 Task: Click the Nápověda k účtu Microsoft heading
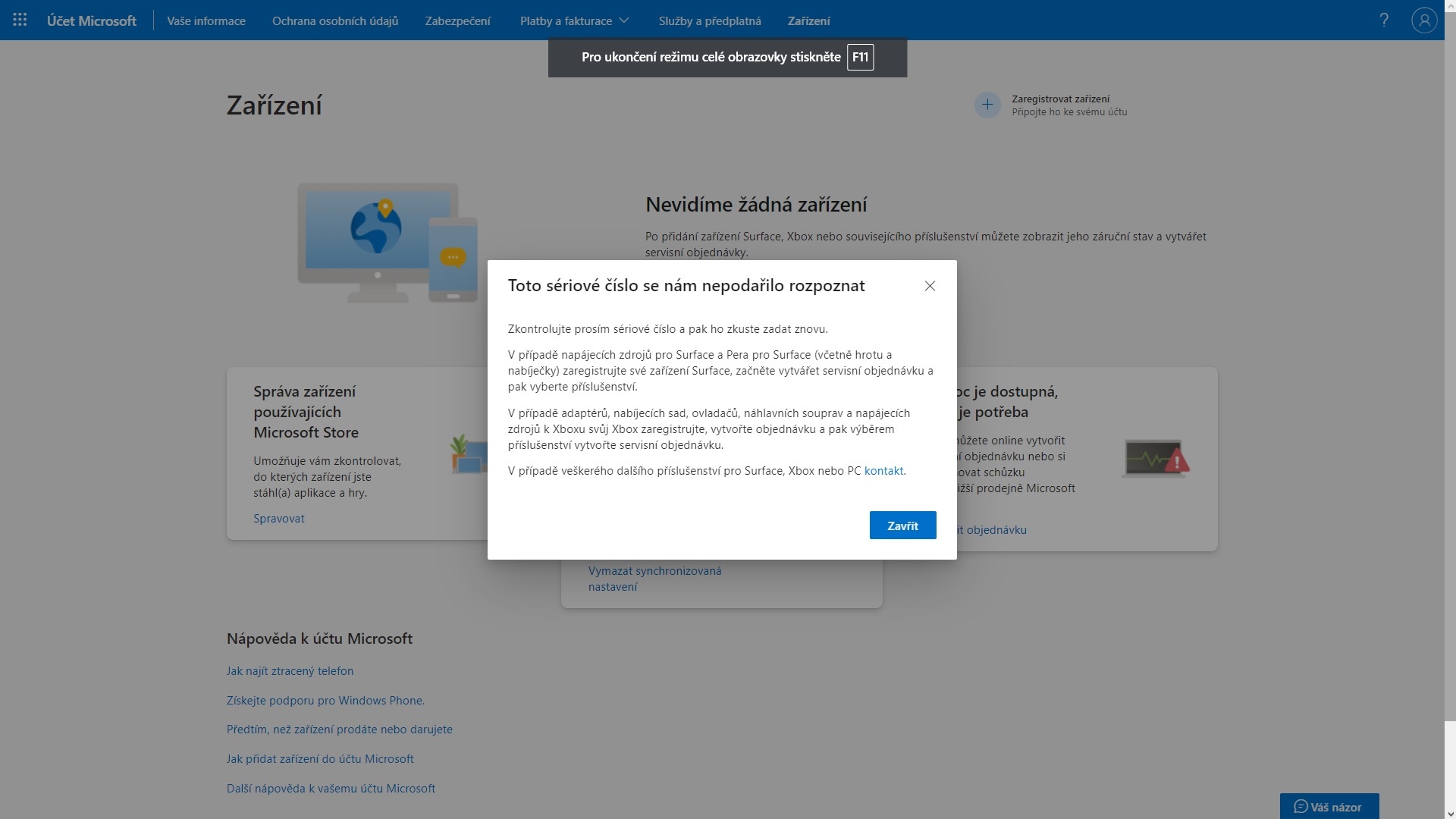319,639
